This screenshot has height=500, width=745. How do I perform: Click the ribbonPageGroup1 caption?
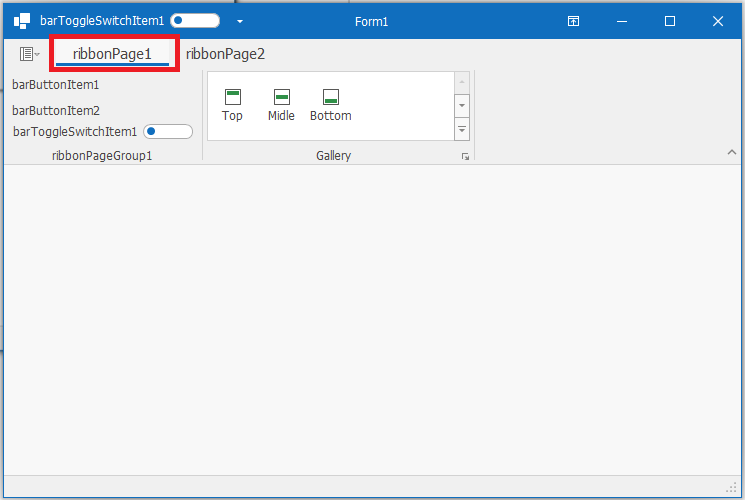pyautogui.click(x=102, y=155)
